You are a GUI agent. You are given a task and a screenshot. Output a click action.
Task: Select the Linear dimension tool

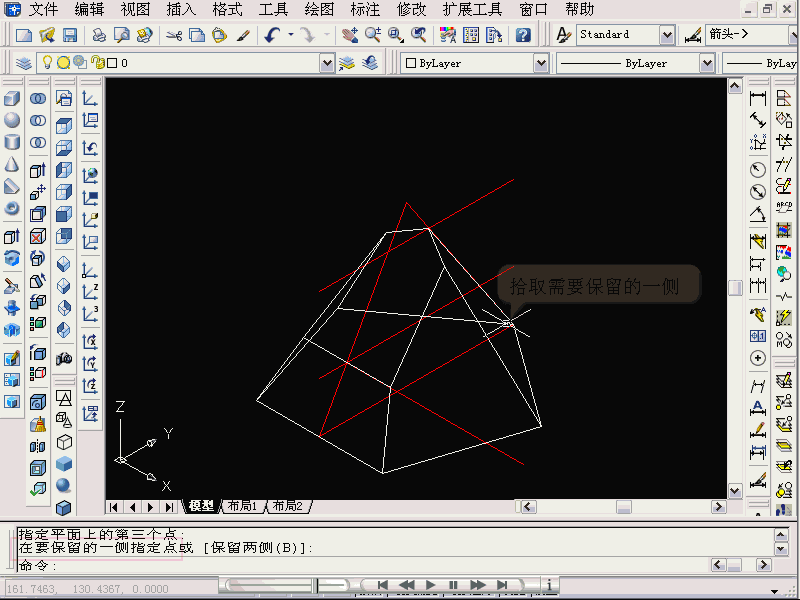pos(757,99)
